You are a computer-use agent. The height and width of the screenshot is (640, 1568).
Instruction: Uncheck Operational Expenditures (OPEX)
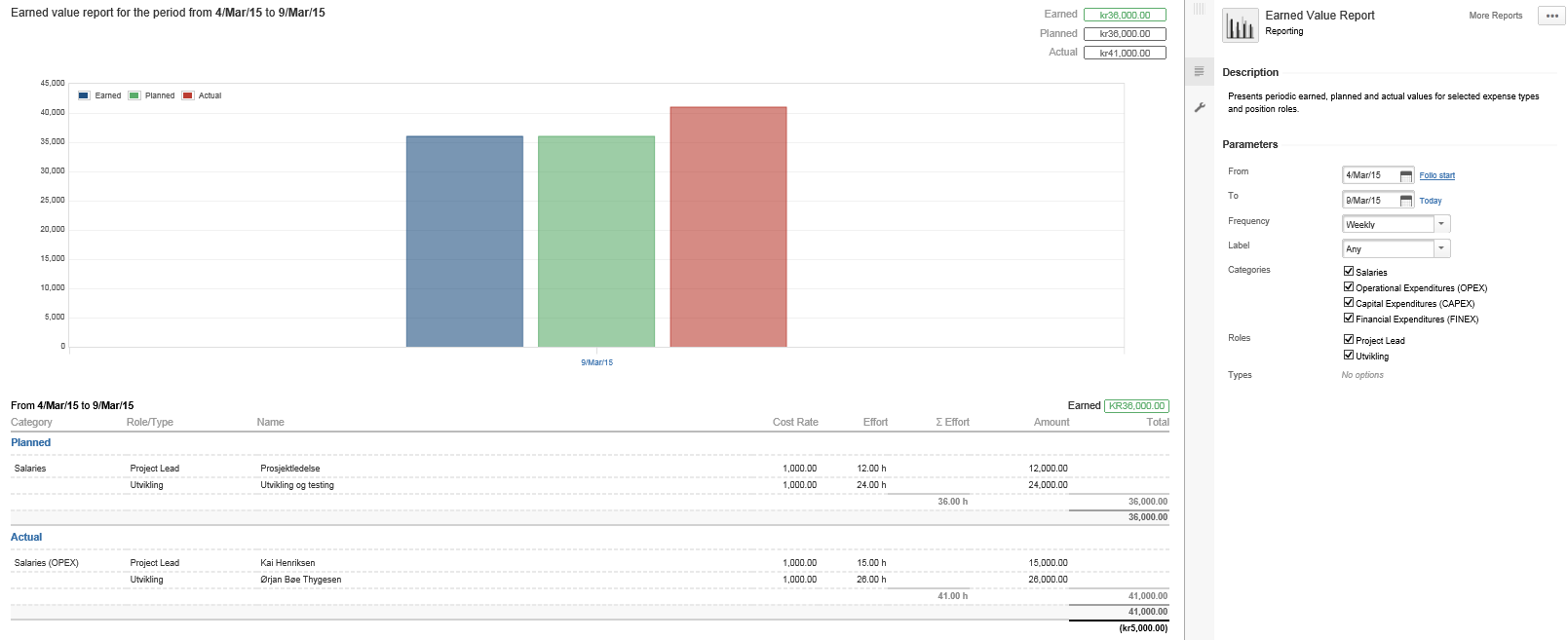pyautogui.click(x=1349, y=287)
